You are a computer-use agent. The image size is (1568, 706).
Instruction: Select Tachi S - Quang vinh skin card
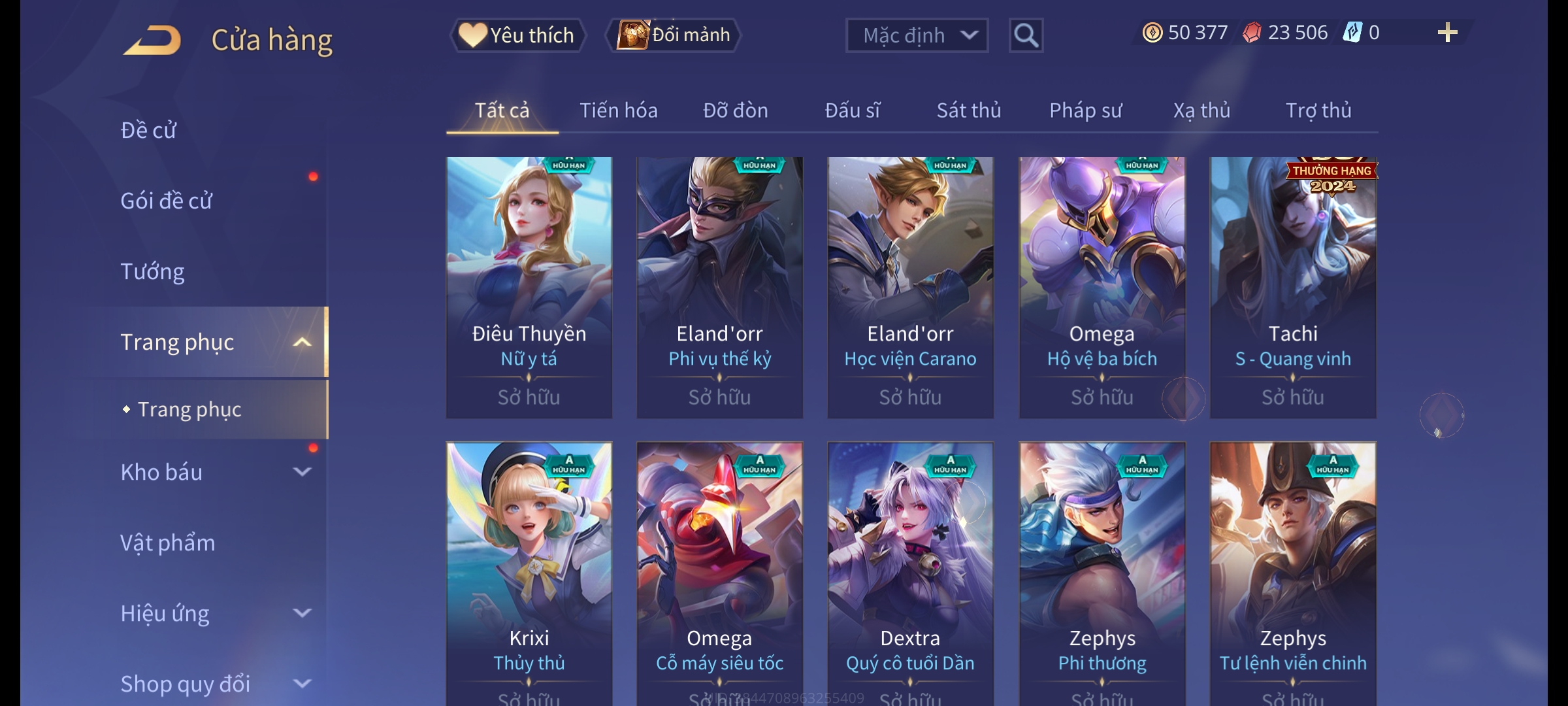click(1293, 287)
